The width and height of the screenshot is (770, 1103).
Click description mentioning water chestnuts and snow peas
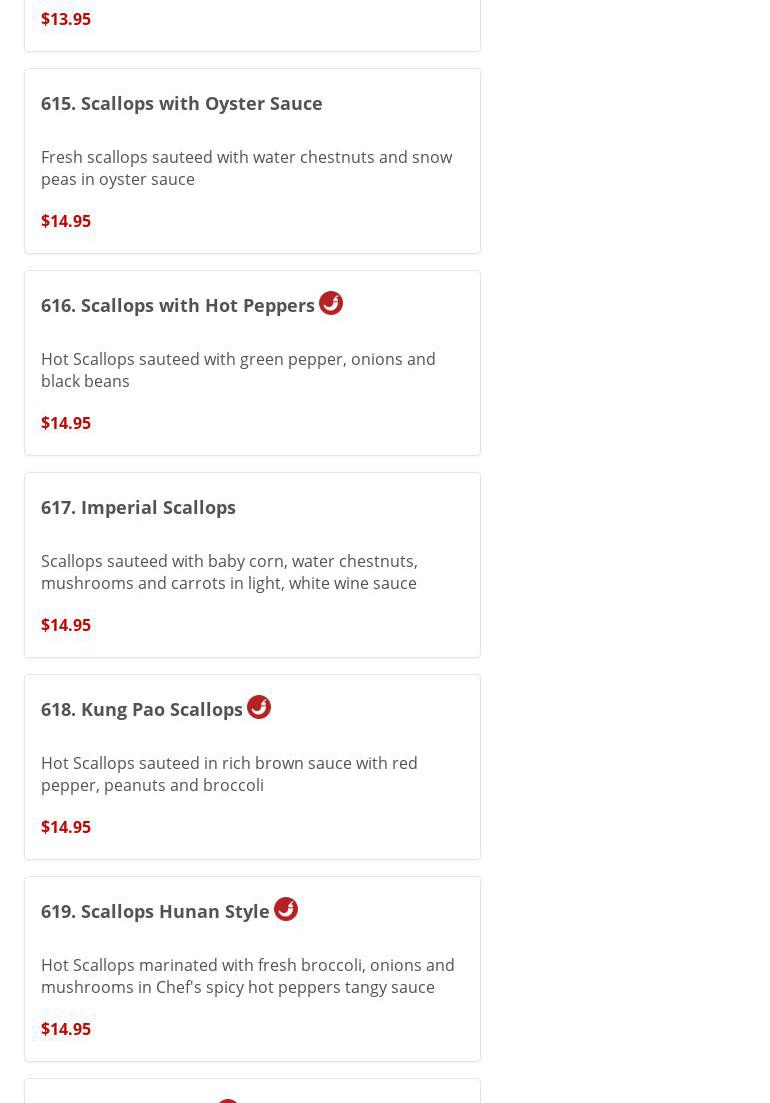pos(246,168)
